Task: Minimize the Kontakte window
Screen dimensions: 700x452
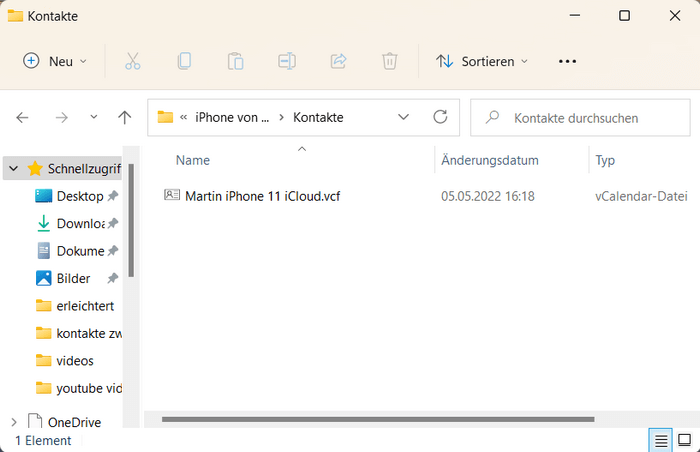Action: point(575,16)
